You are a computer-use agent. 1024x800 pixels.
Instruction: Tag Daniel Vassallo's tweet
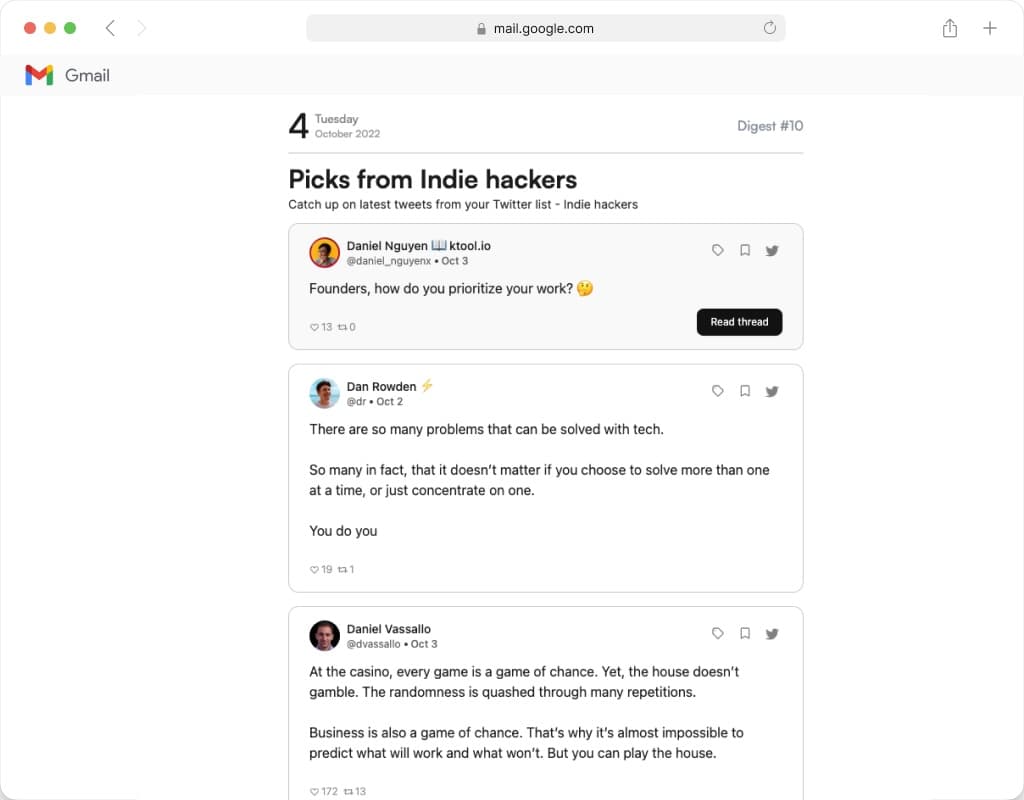pos(718,634)
